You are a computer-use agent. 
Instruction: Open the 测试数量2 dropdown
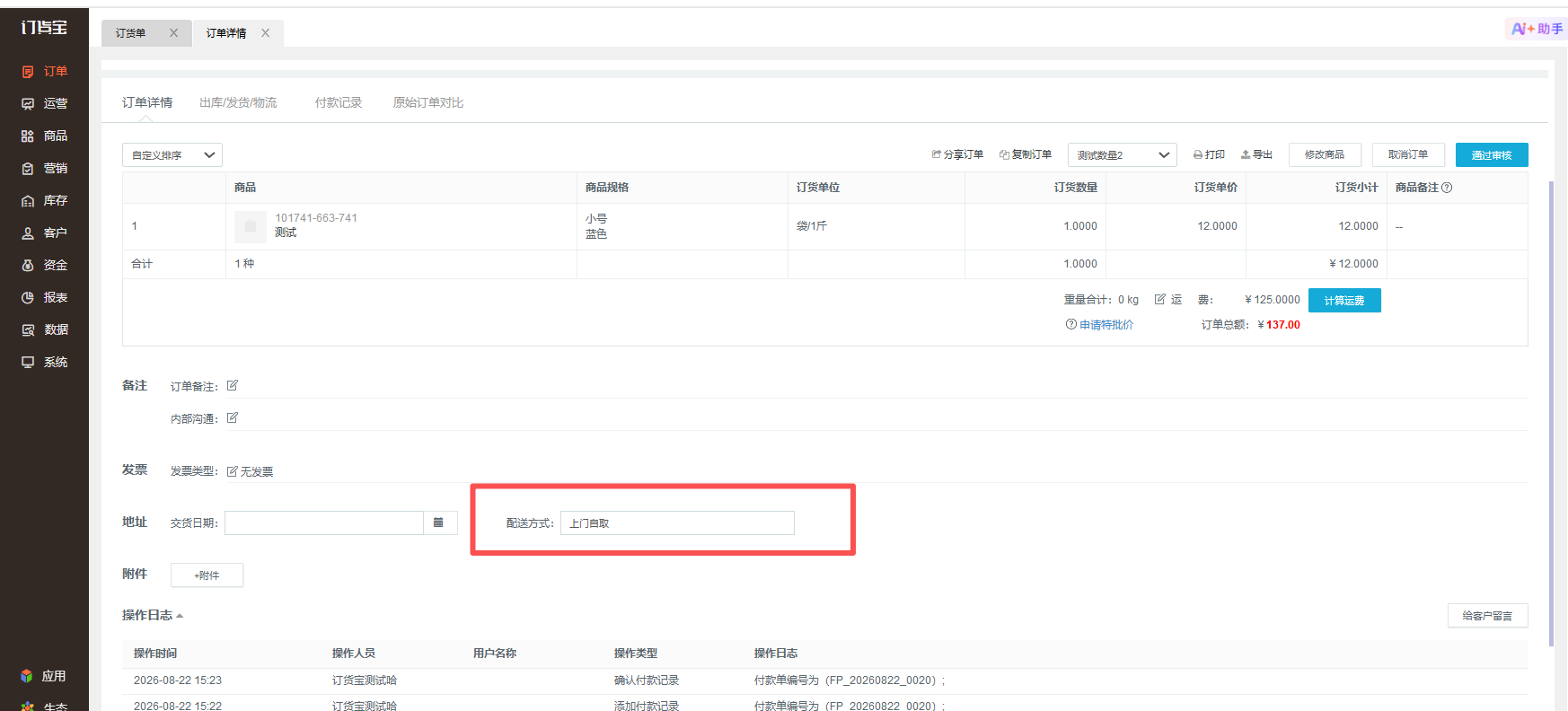point(1123,155)
